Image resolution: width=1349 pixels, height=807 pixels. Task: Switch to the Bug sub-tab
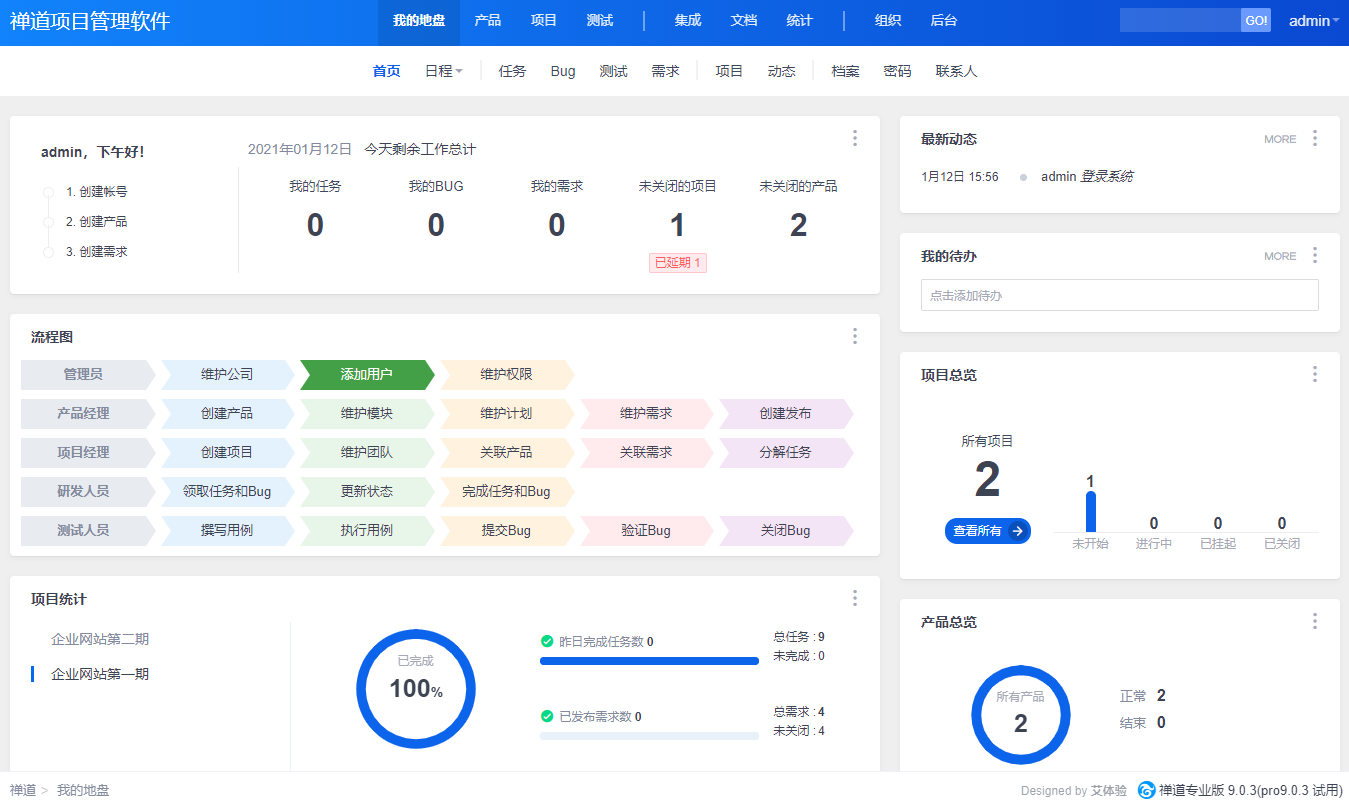pyautogui.click(x=563, y=71)
